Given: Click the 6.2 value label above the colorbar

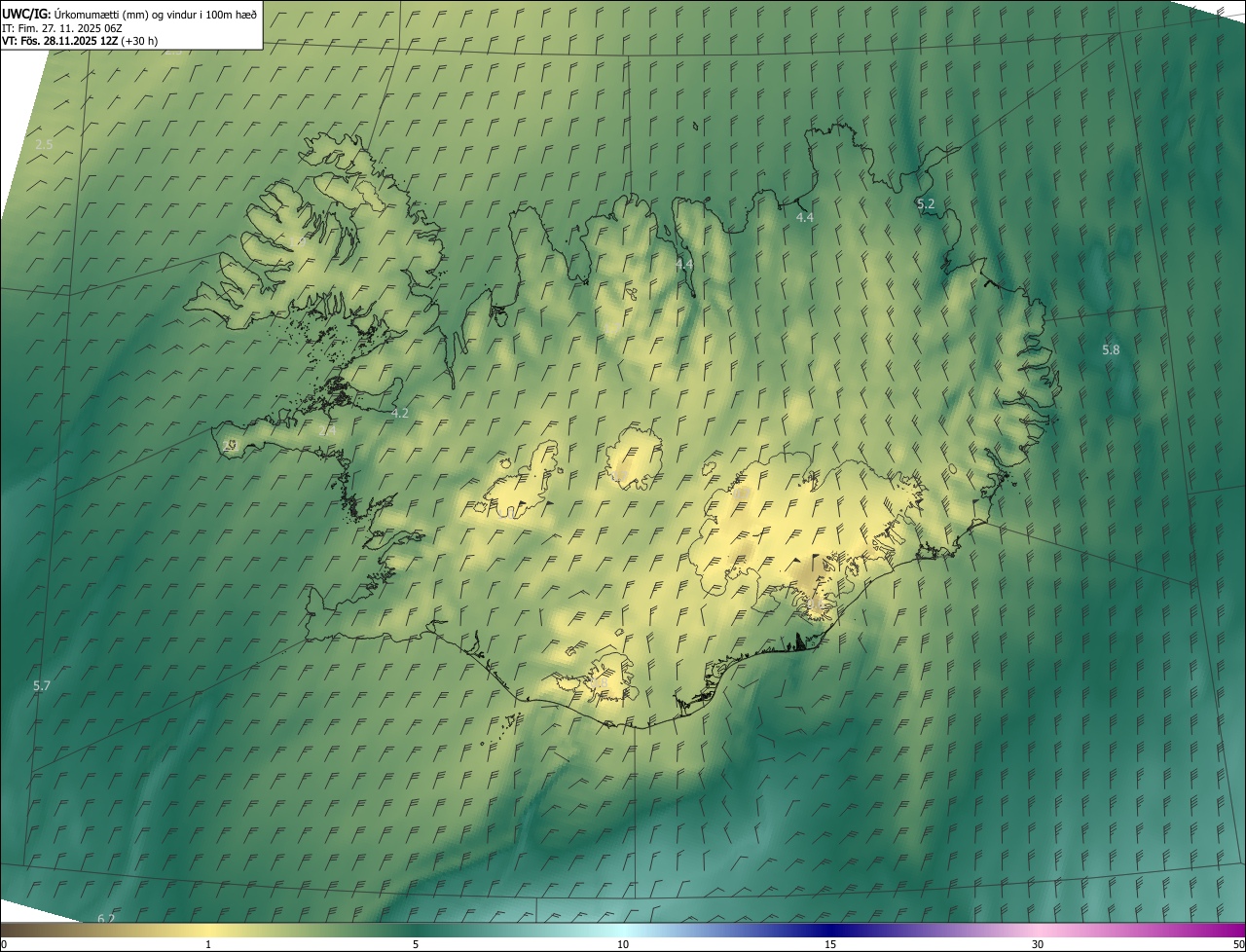Looking at the screenshot, I should (106, 918).
